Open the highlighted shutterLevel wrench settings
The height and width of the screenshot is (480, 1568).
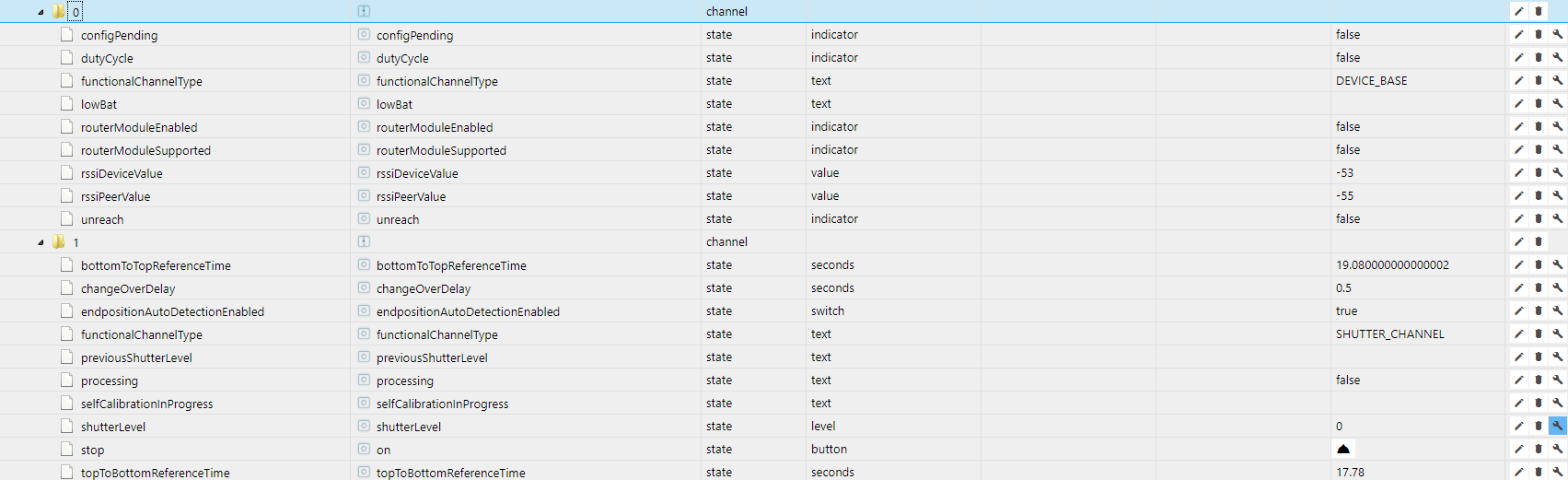click(1557, 426)
